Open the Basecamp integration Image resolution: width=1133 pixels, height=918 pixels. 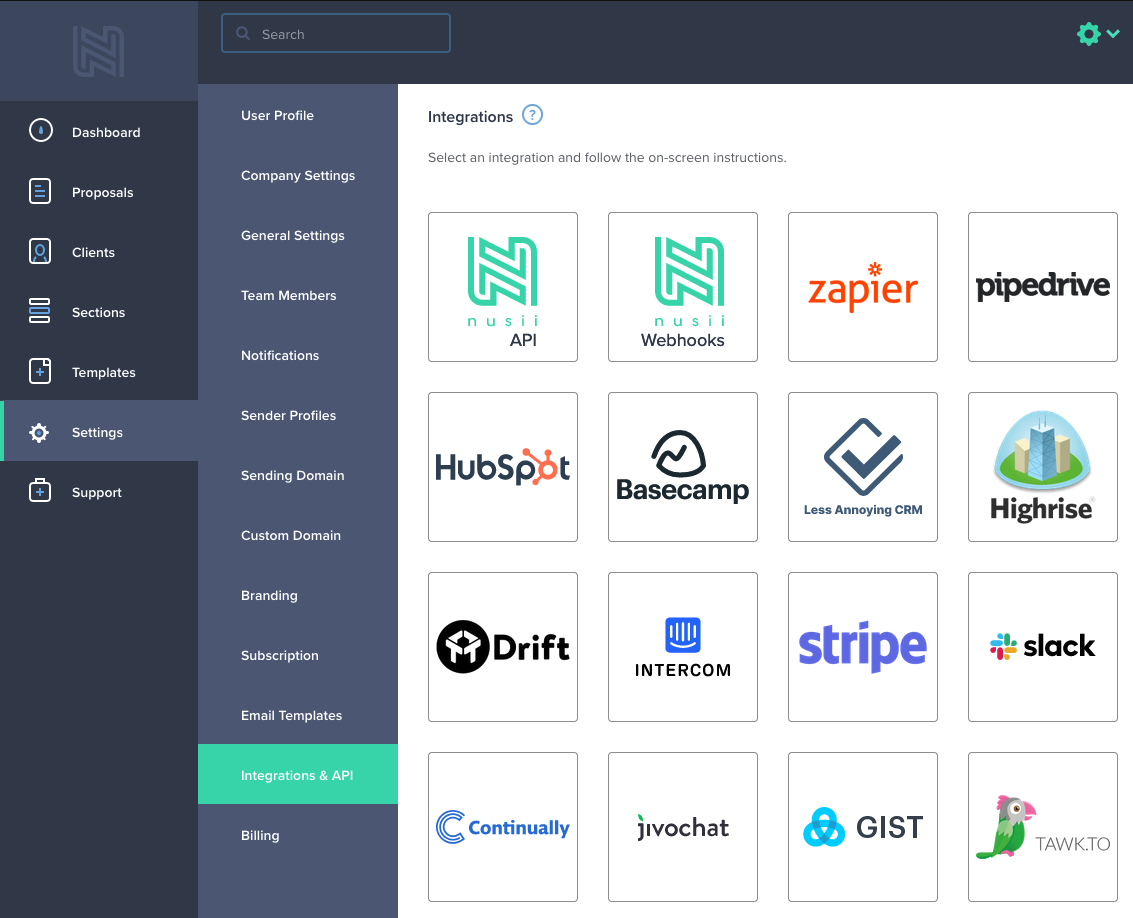pyautogui.click(x=683, y=467)
